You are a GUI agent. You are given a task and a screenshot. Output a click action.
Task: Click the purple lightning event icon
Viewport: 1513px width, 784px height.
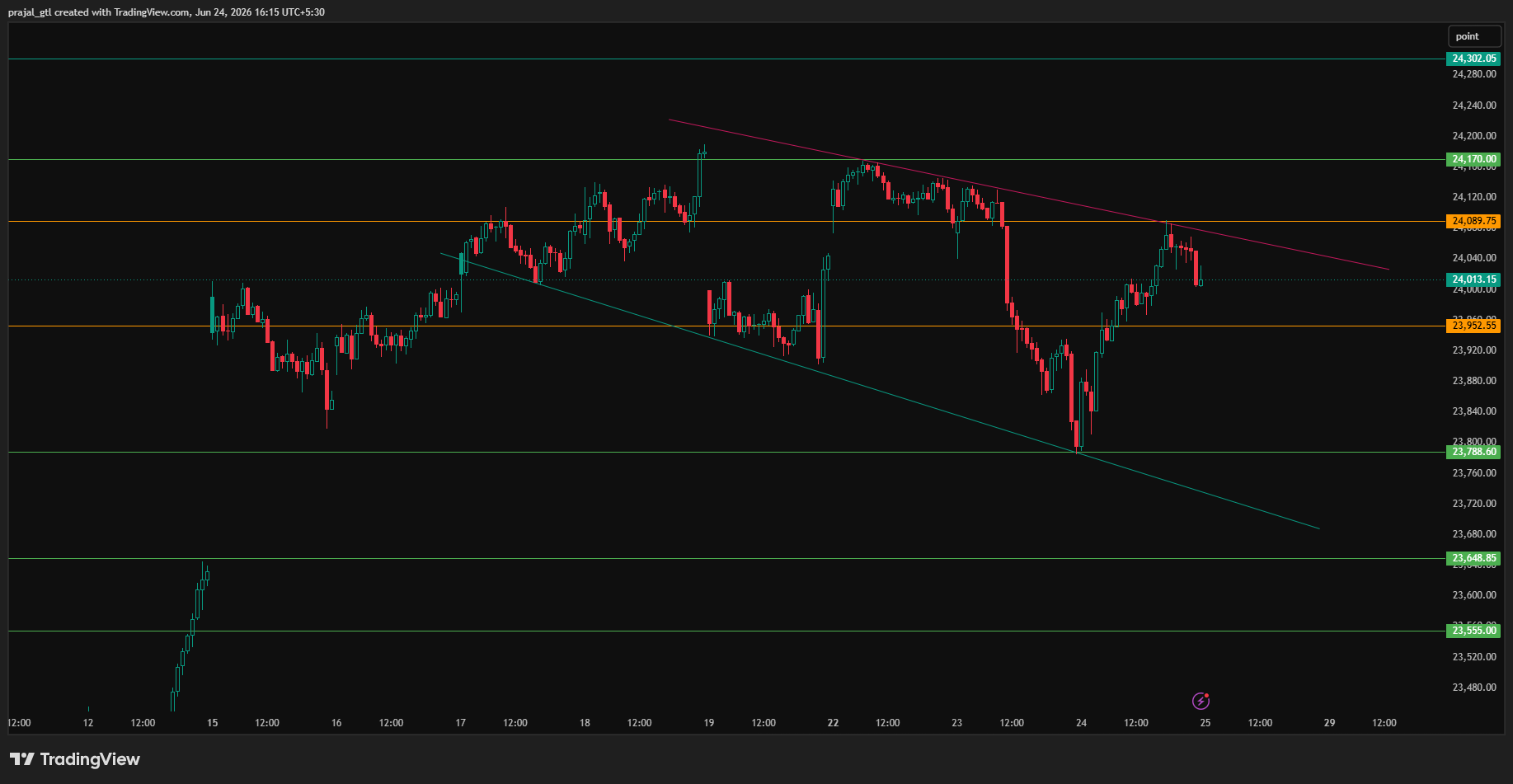(x=1201, y=701)
